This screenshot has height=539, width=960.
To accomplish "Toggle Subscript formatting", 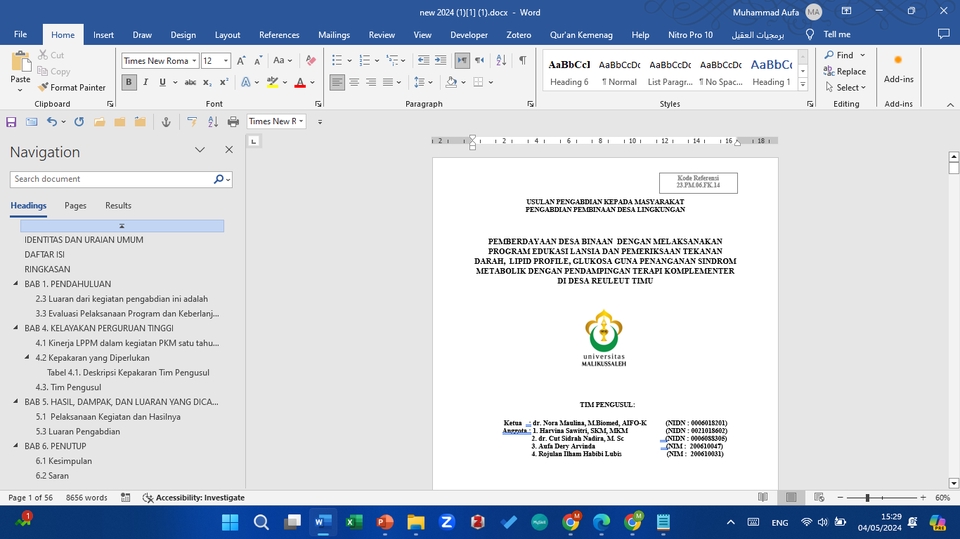I will pyautogui.click(x=208, y=82).
